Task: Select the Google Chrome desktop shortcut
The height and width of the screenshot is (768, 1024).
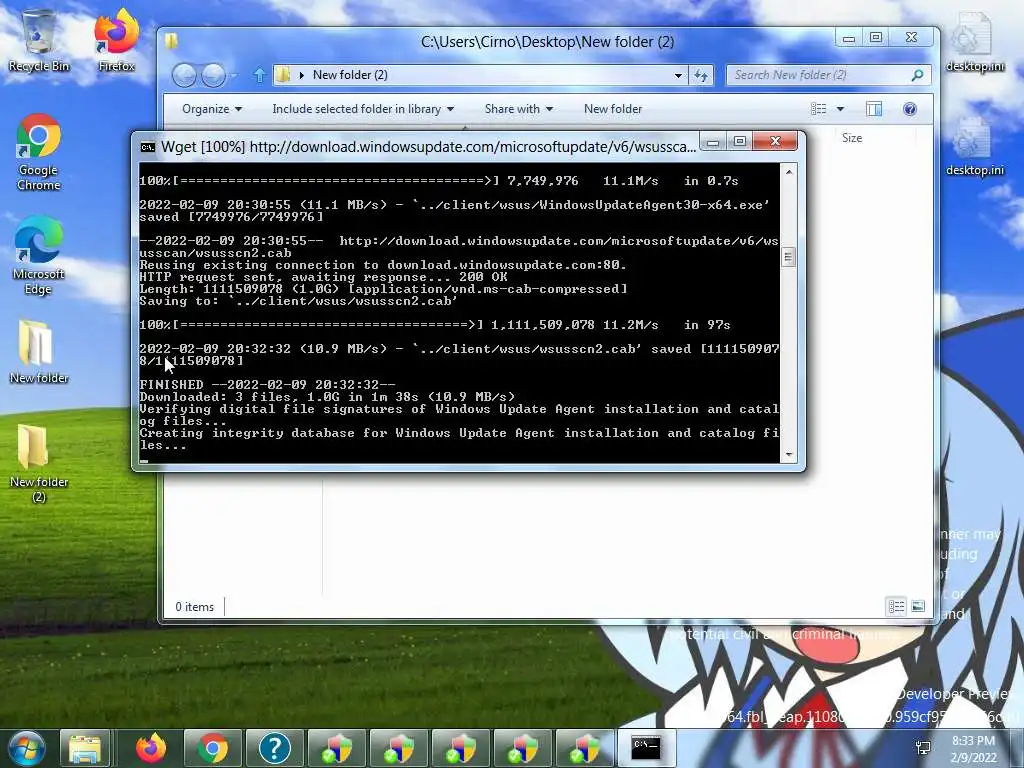Action: [39, 152]
